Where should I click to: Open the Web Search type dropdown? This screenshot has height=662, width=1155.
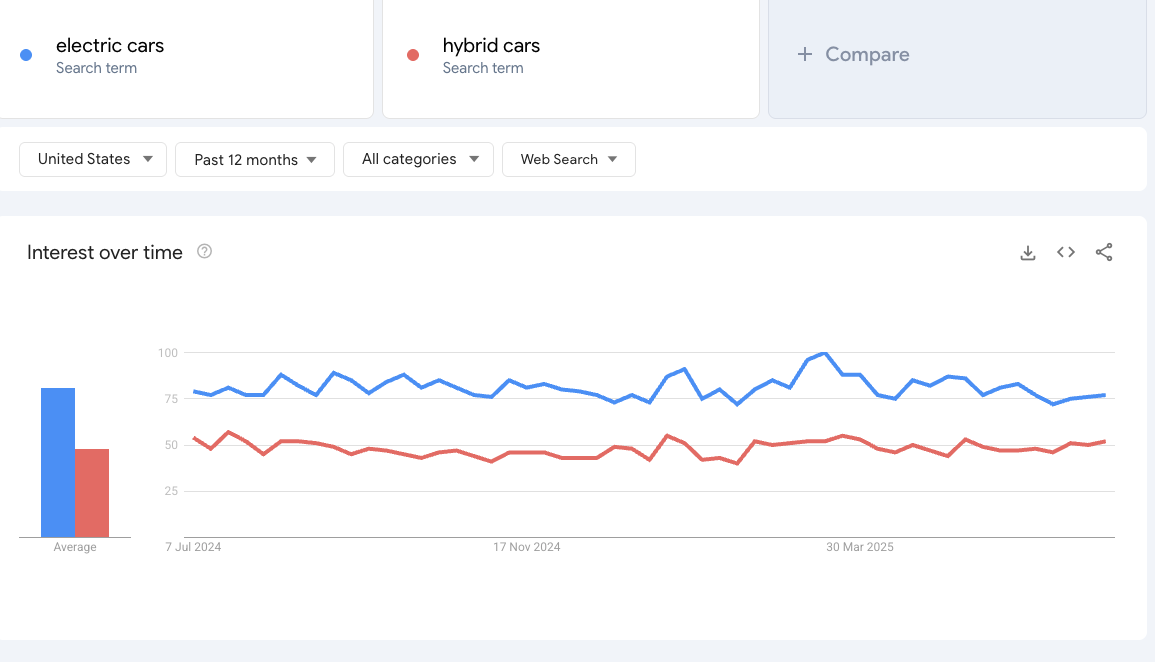pos(568,159)
